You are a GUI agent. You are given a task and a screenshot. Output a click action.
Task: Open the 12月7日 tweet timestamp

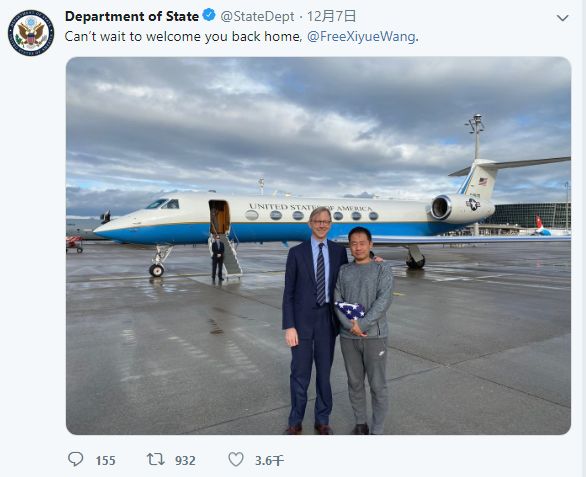click(331, 16)
